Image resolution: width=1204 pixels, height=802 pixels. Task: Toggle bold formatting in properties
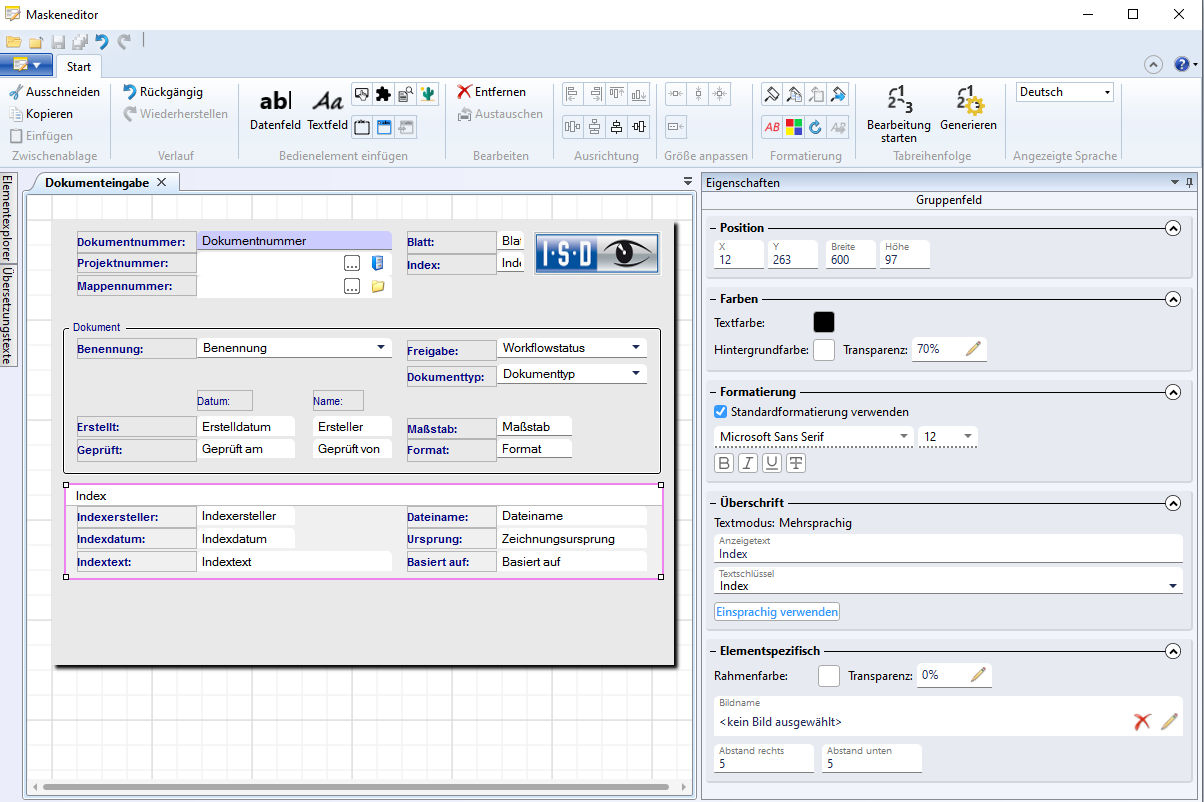724,463
